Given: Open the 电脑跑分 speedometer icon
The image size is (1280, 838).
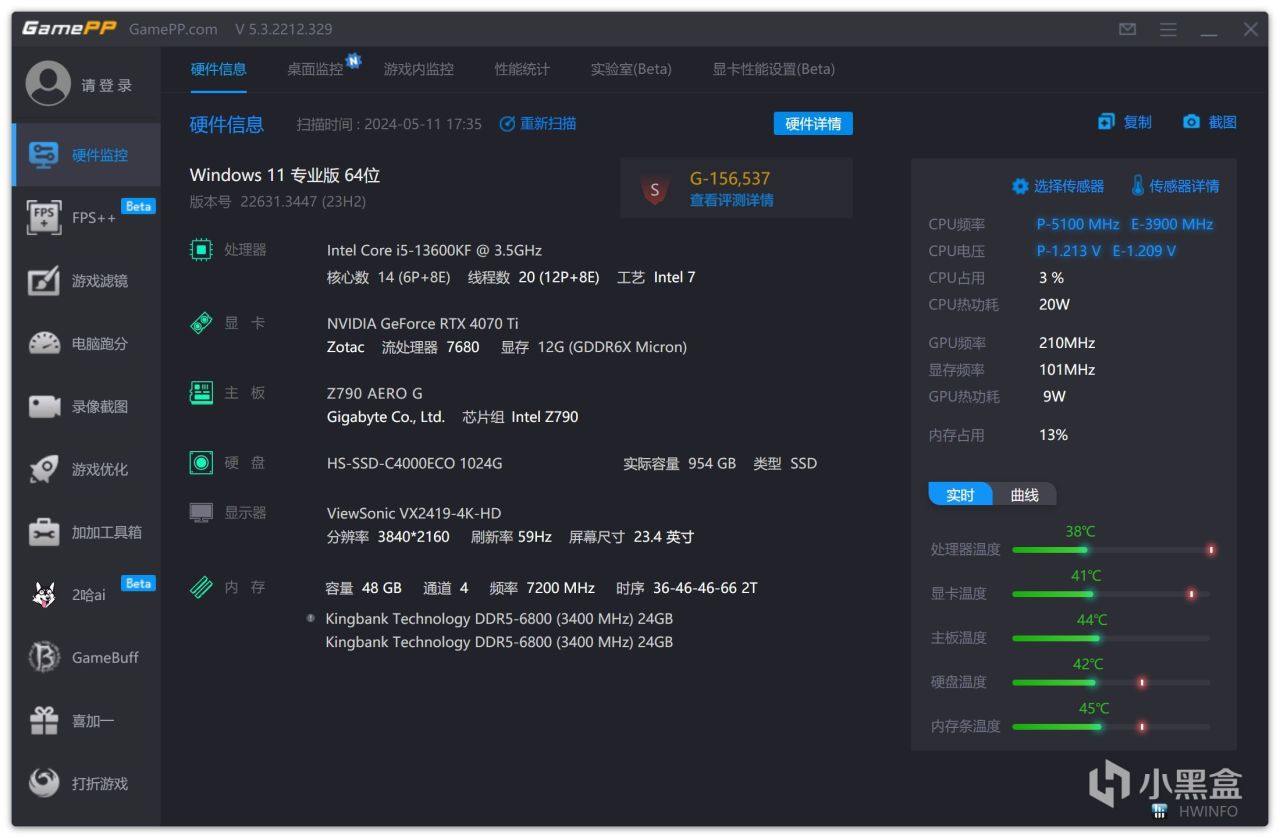Looking at the screenshot, I should click(44, 344).
